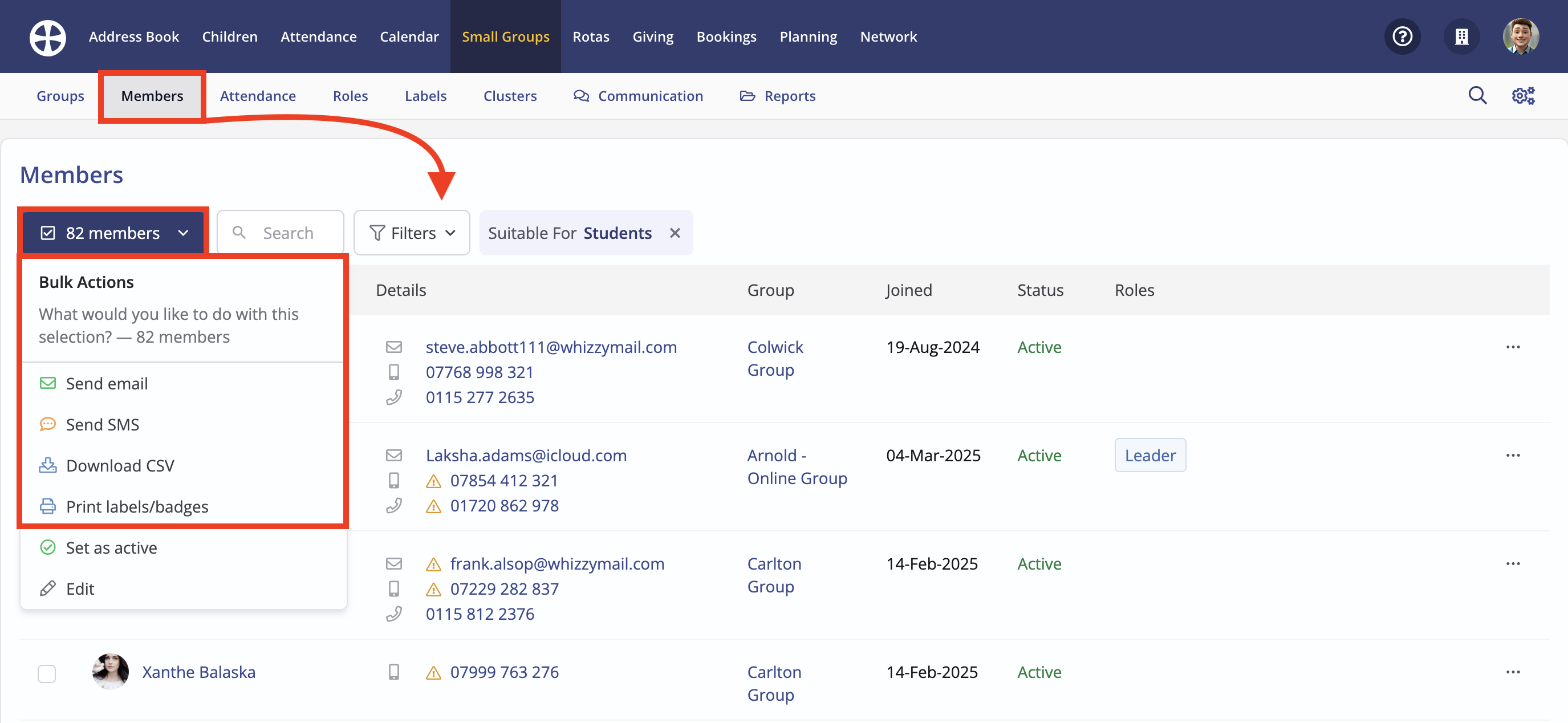
Task: Remove the Suitable For Students filter
Action: click(x=675, y=233)
